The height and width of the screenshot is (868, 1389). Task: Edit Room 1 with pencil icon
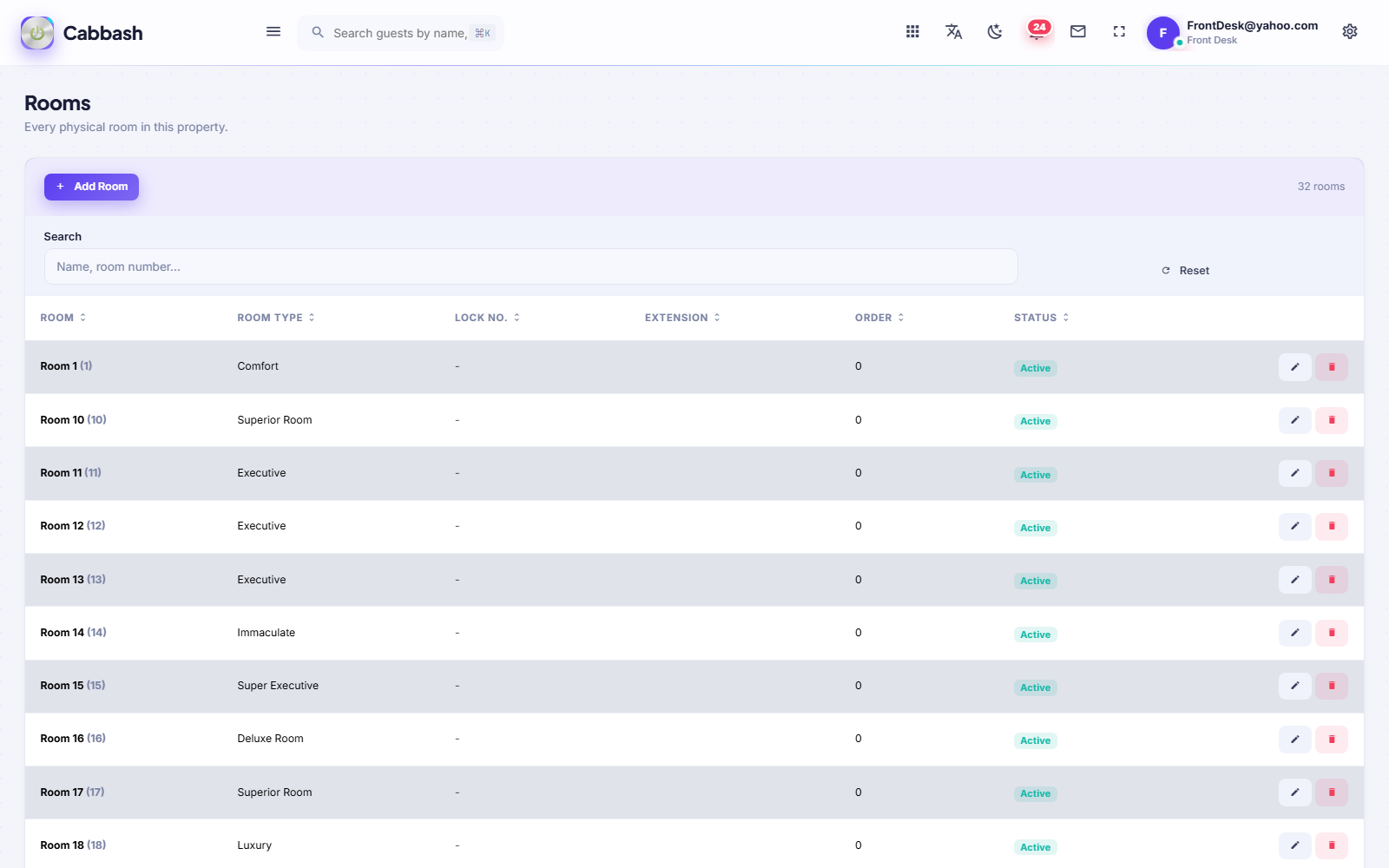[1294, 367]
